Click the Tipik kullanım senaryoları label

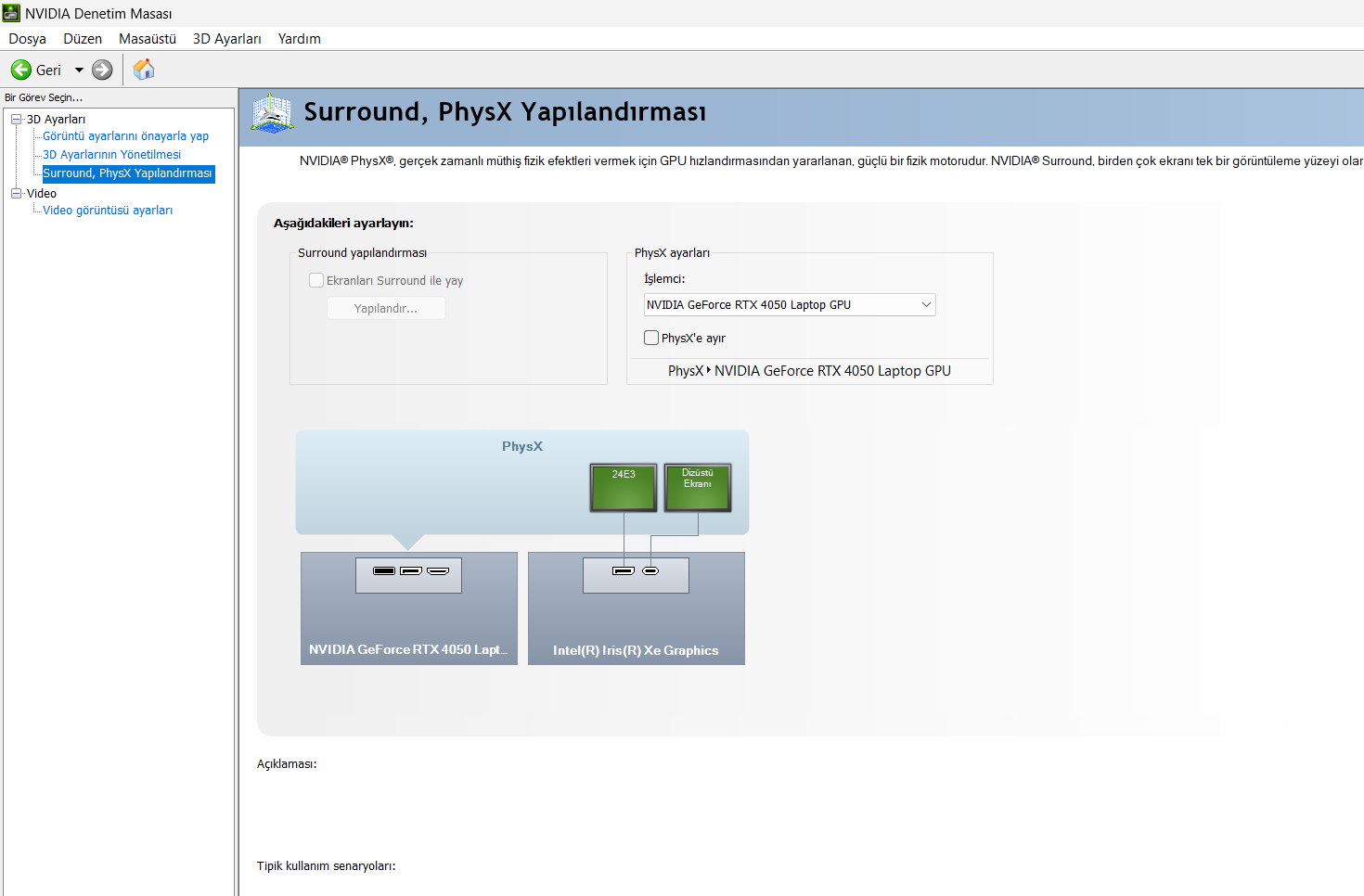pos(327,866)
